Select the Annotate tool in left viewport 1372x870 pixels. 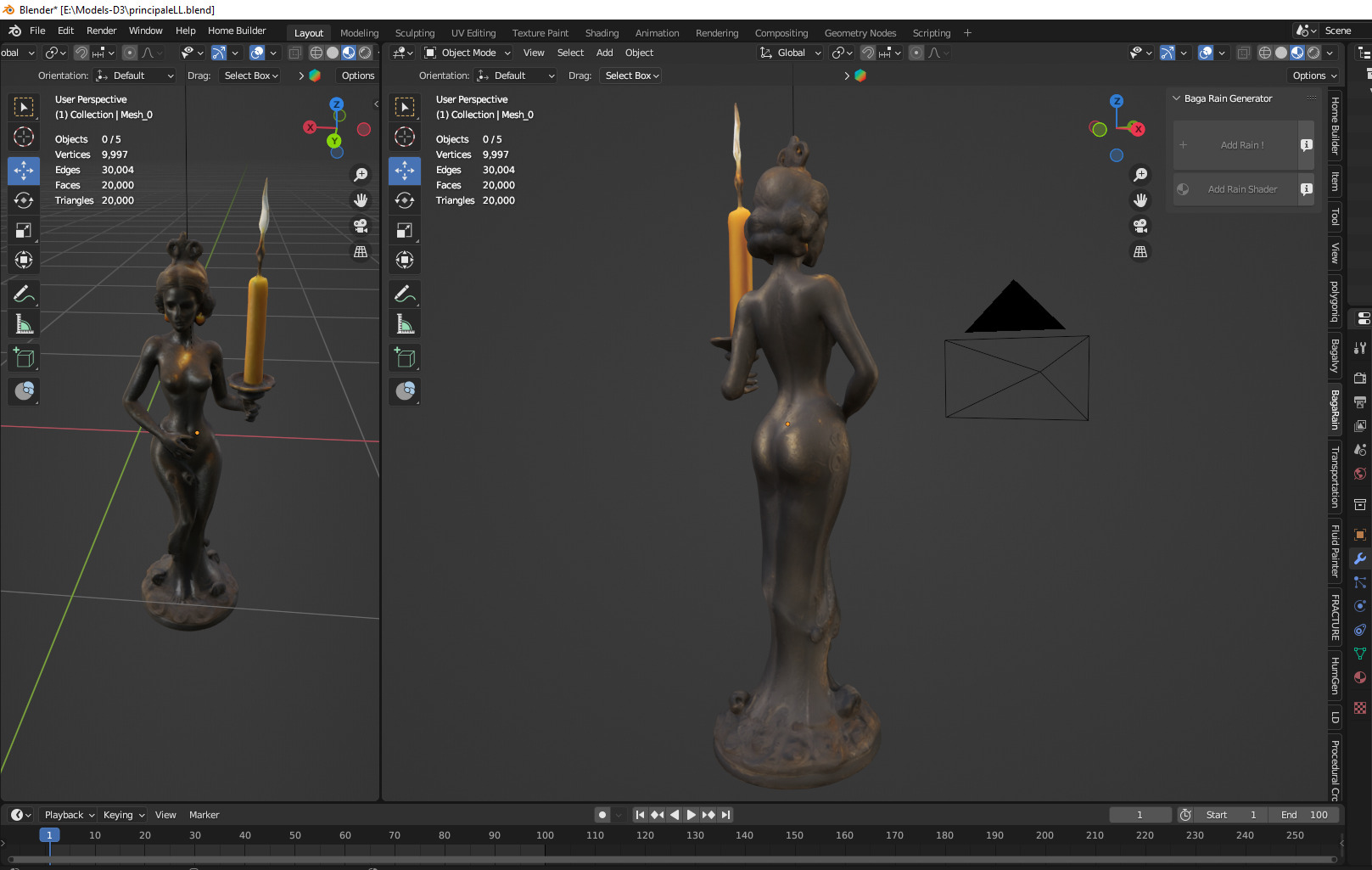coord(24,295)
